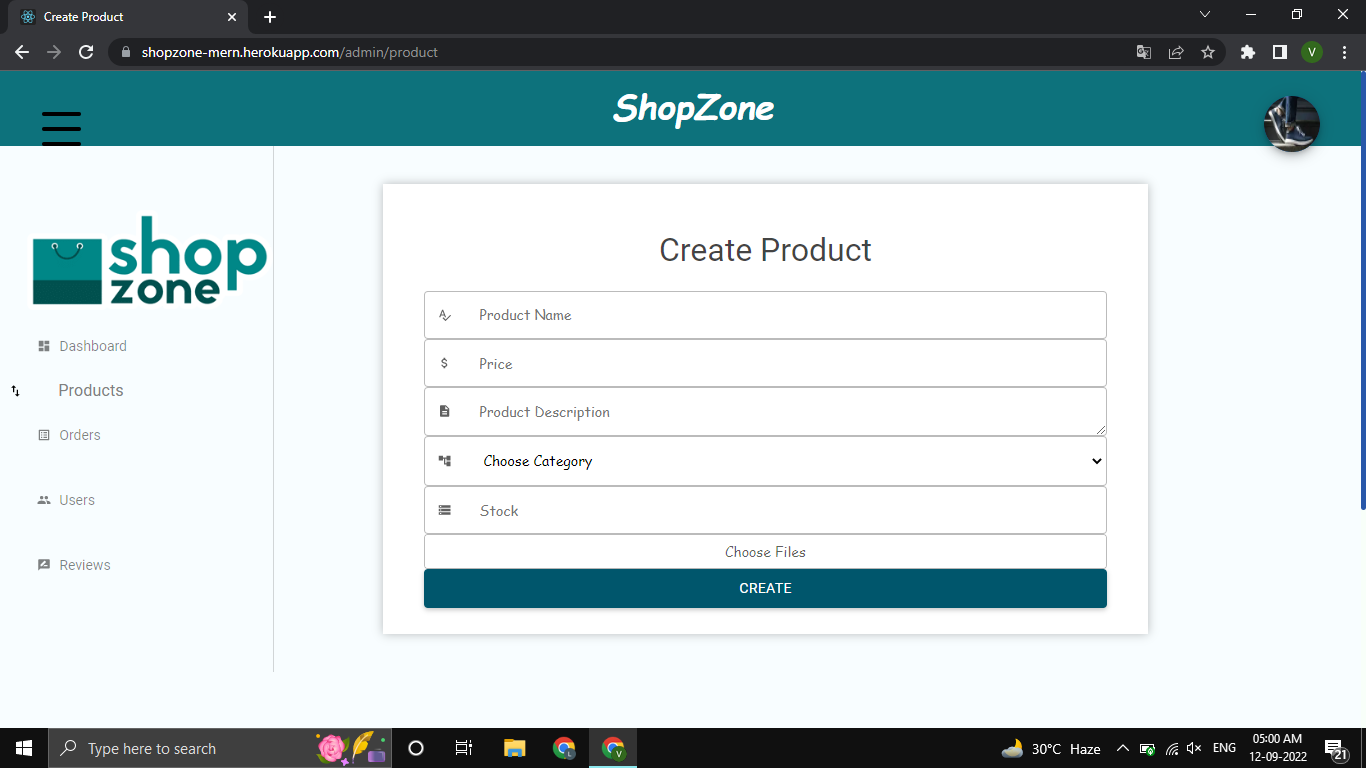1366x768 pixels.
Task: Click the CREATE button
Action: (x=765, y=588)
